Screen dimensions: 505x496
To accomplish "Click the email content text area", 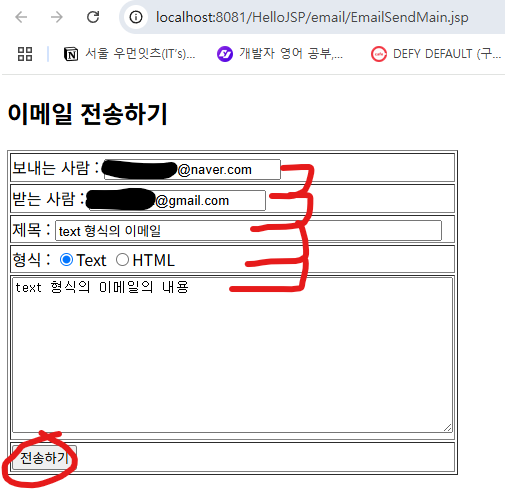I will (x=232, y=355).
